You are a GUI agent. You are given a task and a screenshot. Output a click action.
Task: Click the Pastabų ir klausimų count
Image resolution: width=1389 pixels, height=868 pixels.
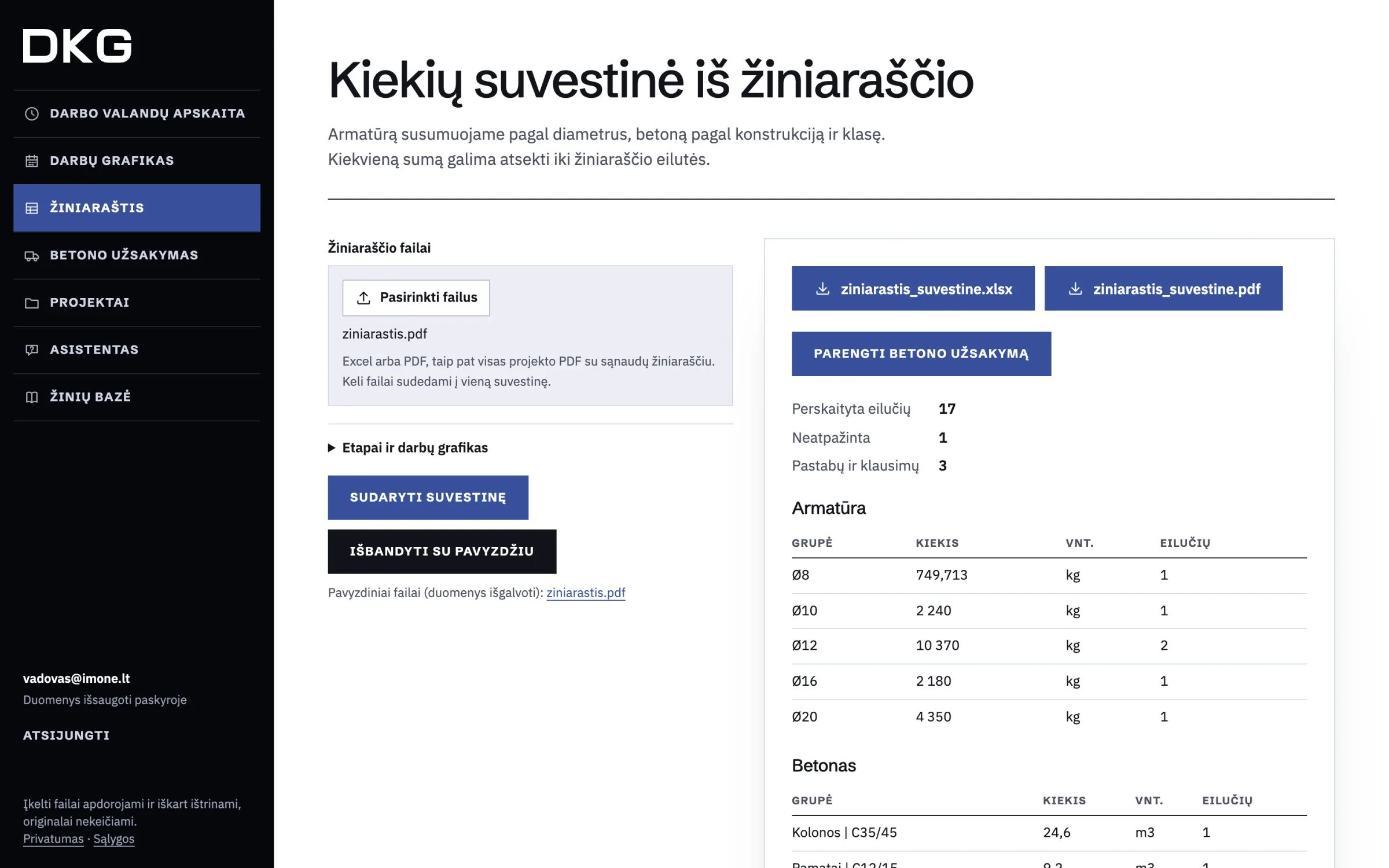pos(943,466)
